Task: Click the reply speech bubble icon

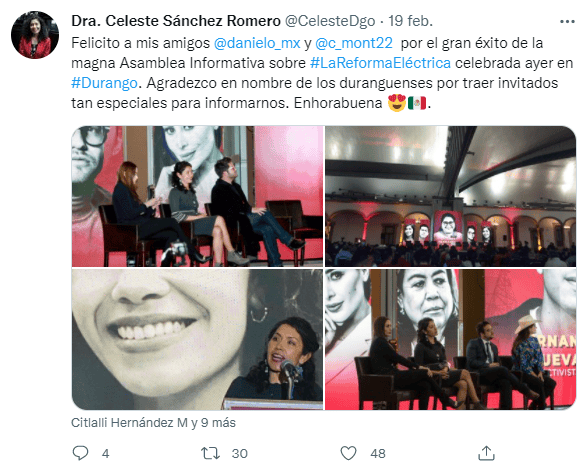Action: click(80, 453)
